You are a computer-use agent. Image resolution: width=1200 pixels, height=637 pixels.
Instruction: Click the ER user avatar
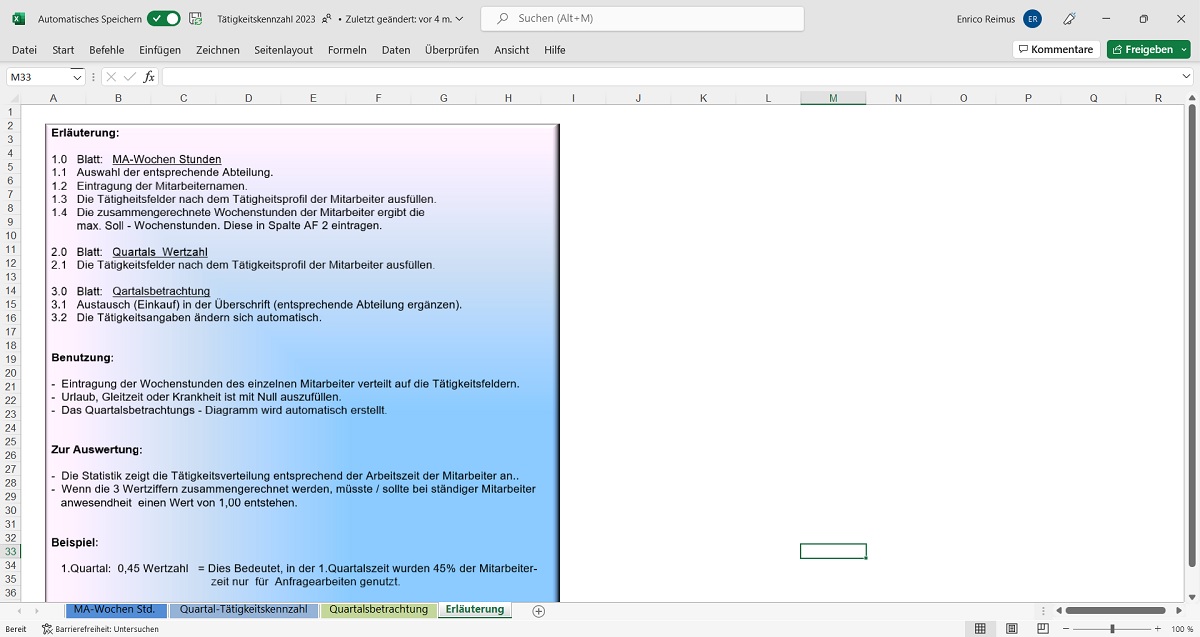coord(1032,18)
